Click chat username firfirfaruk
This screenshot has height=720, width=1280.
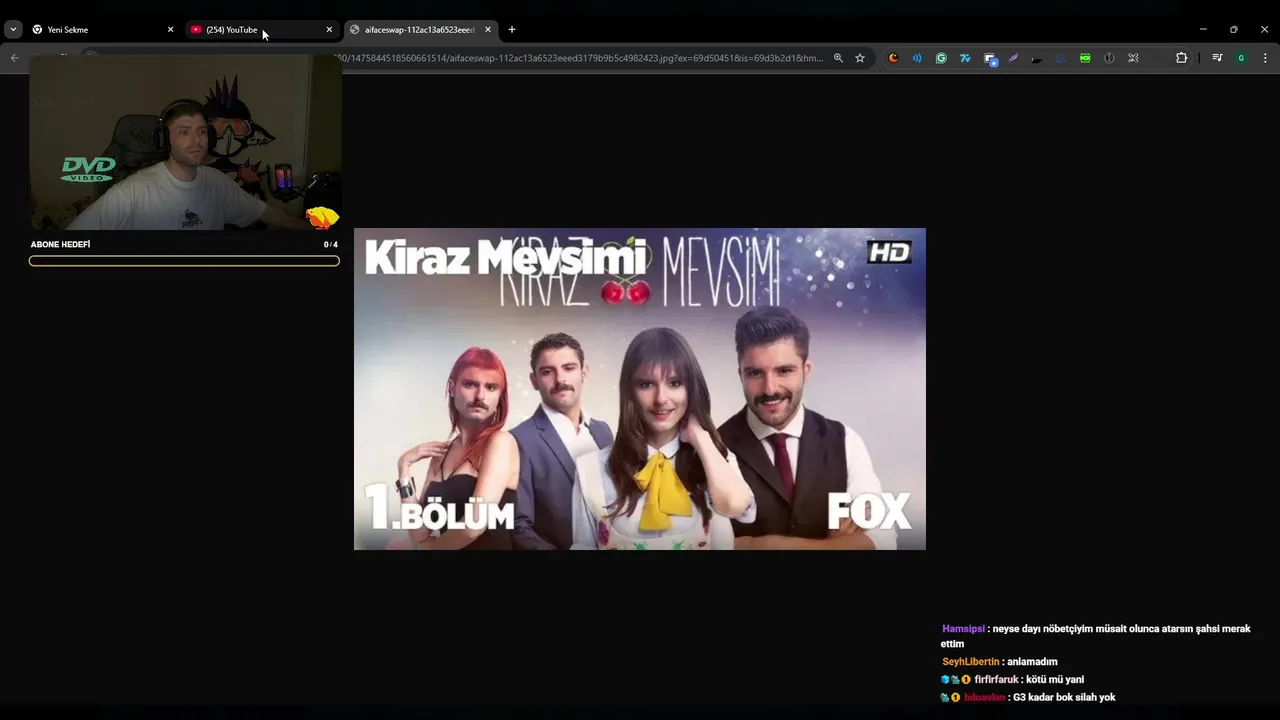[996, 680]
